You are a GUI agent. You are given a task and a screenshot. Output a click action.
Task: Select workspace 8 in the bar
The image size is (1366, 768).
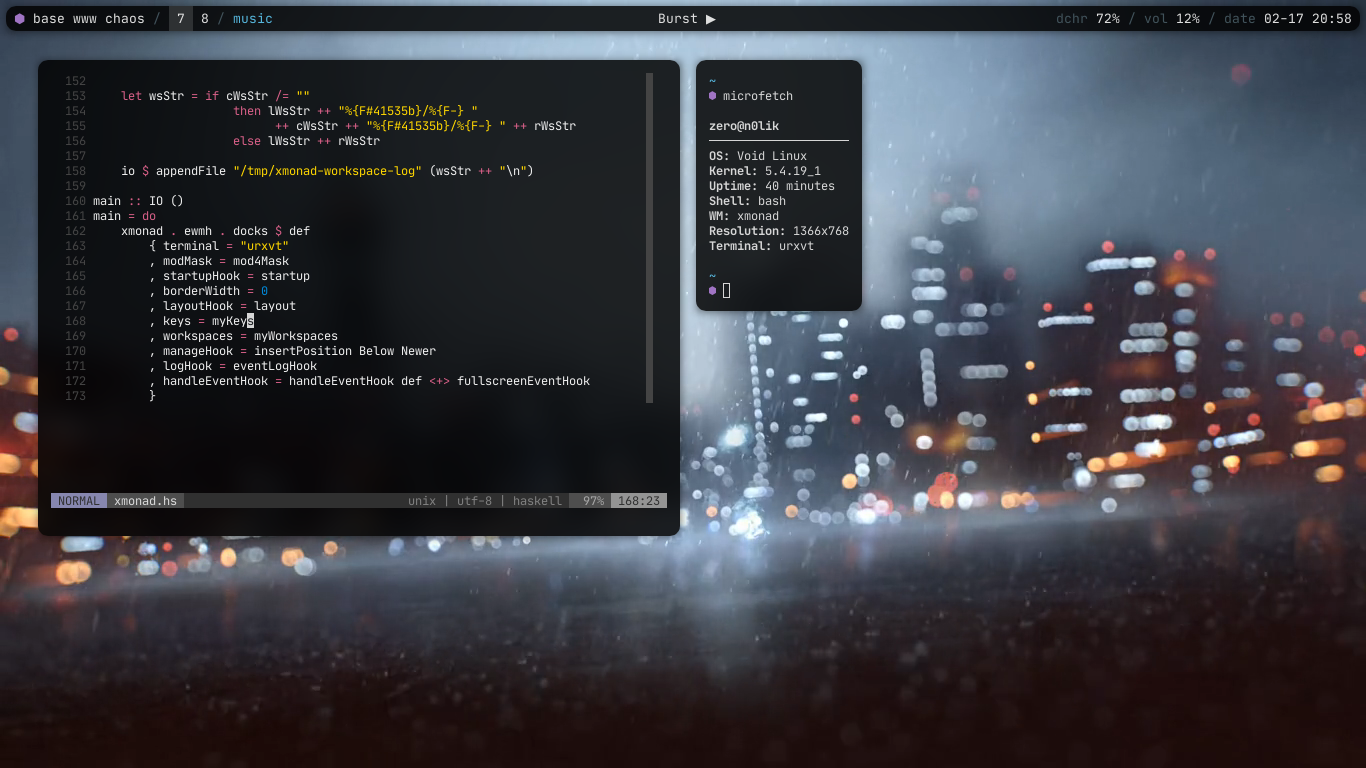(x=205, y=19)
